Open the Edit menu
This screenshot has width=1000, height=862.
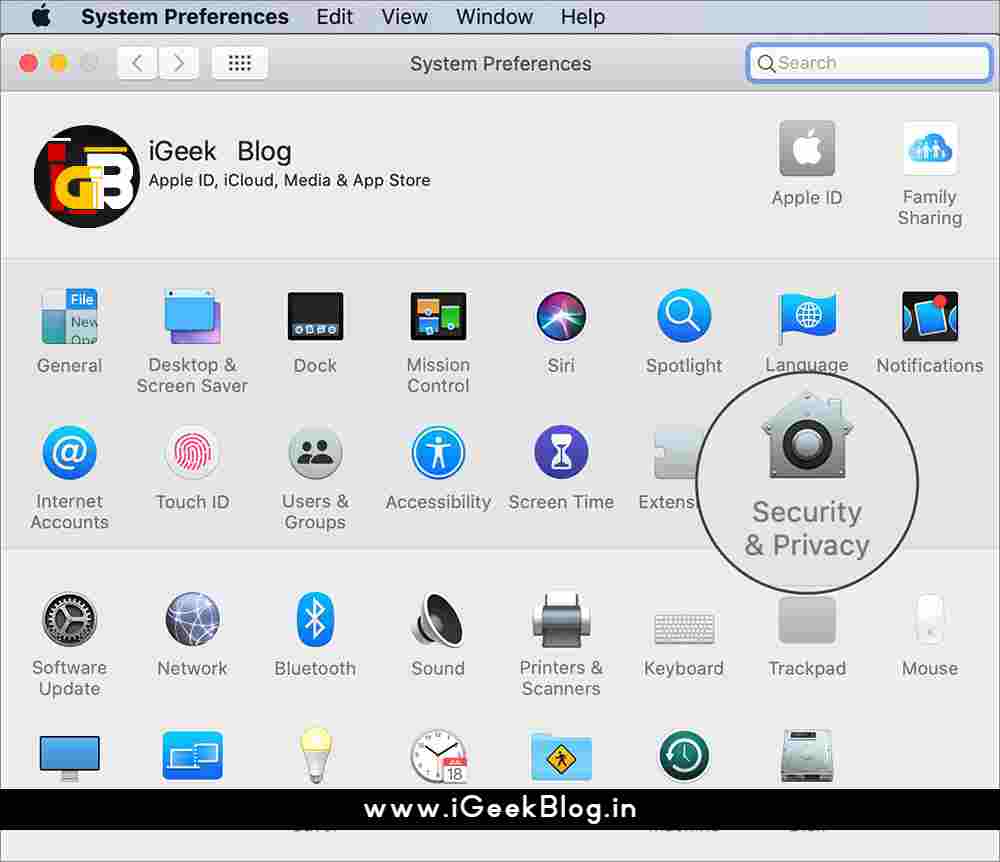point(334,17)
